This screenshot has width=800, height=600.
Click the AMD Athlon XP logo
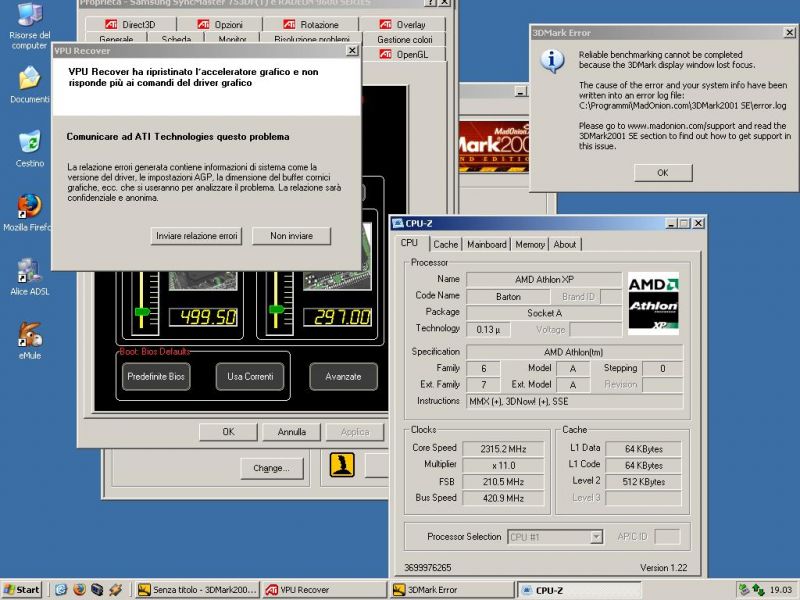(x=653, y=302)
